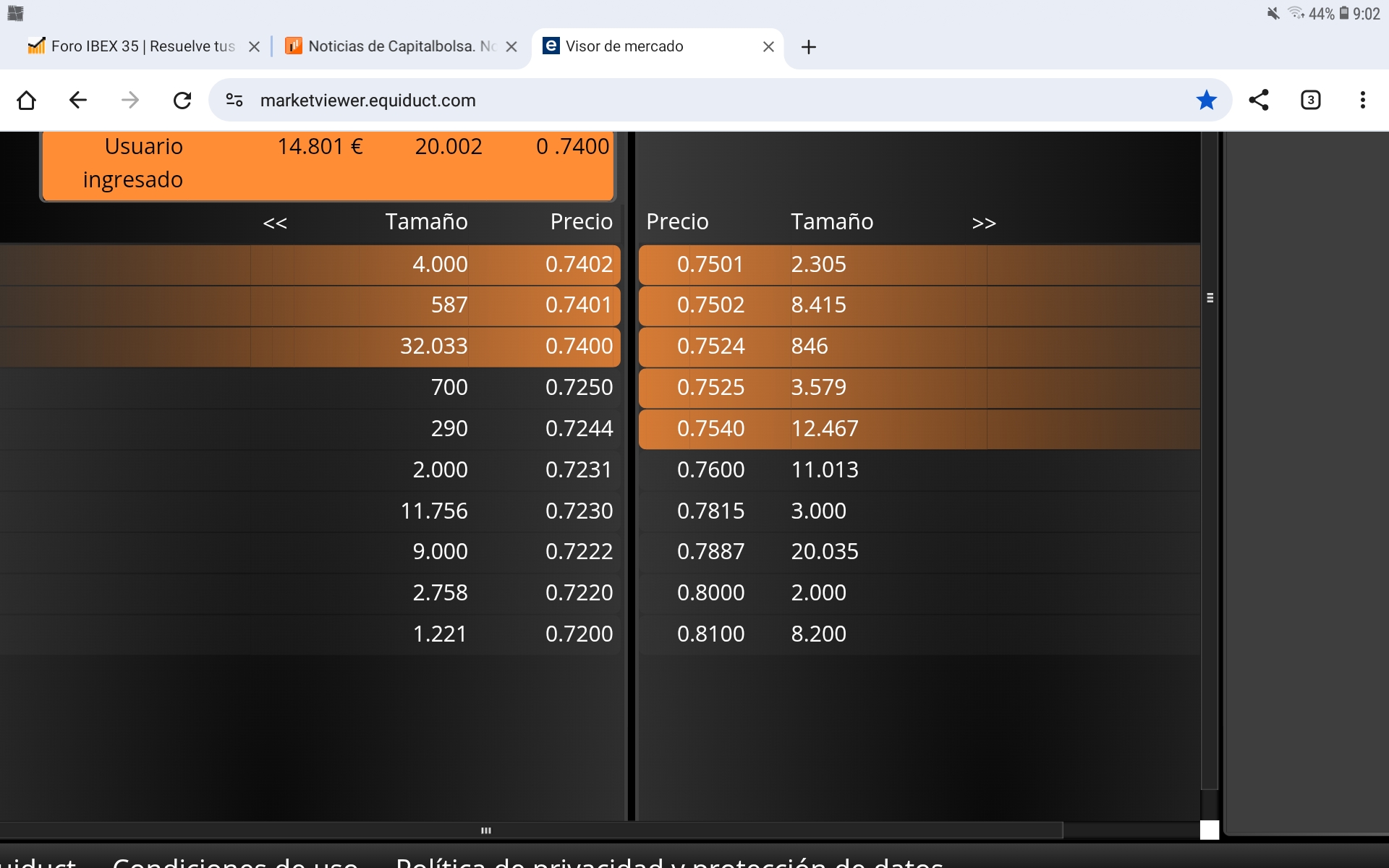Go to the browser home page
The image size is (1389, 868).
[27, 100]
